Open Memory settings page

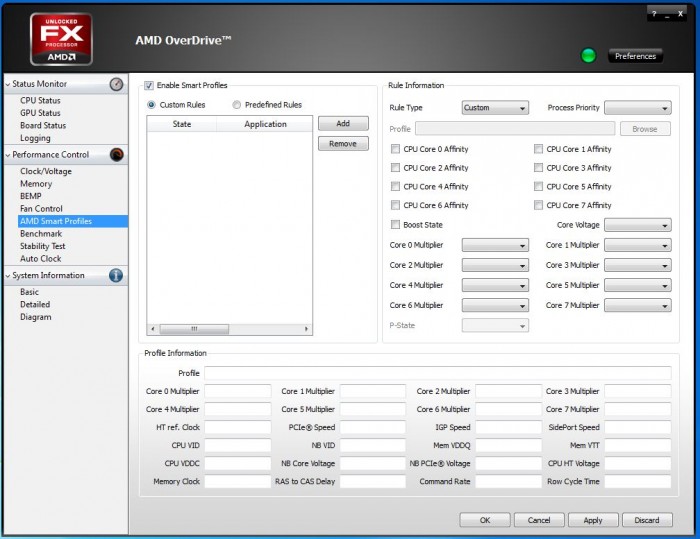[x=36, y=184]
